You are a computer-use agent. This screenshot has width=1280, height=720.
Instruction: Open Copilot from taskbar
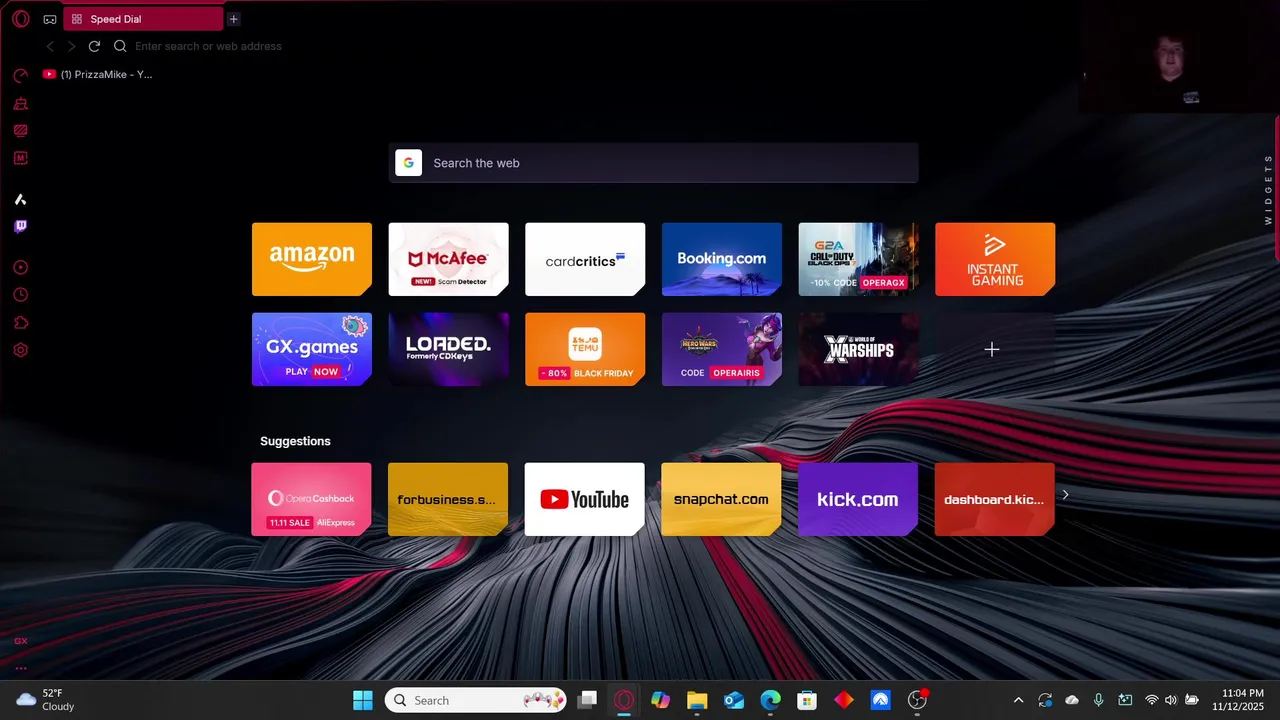(x=660, y=700)
